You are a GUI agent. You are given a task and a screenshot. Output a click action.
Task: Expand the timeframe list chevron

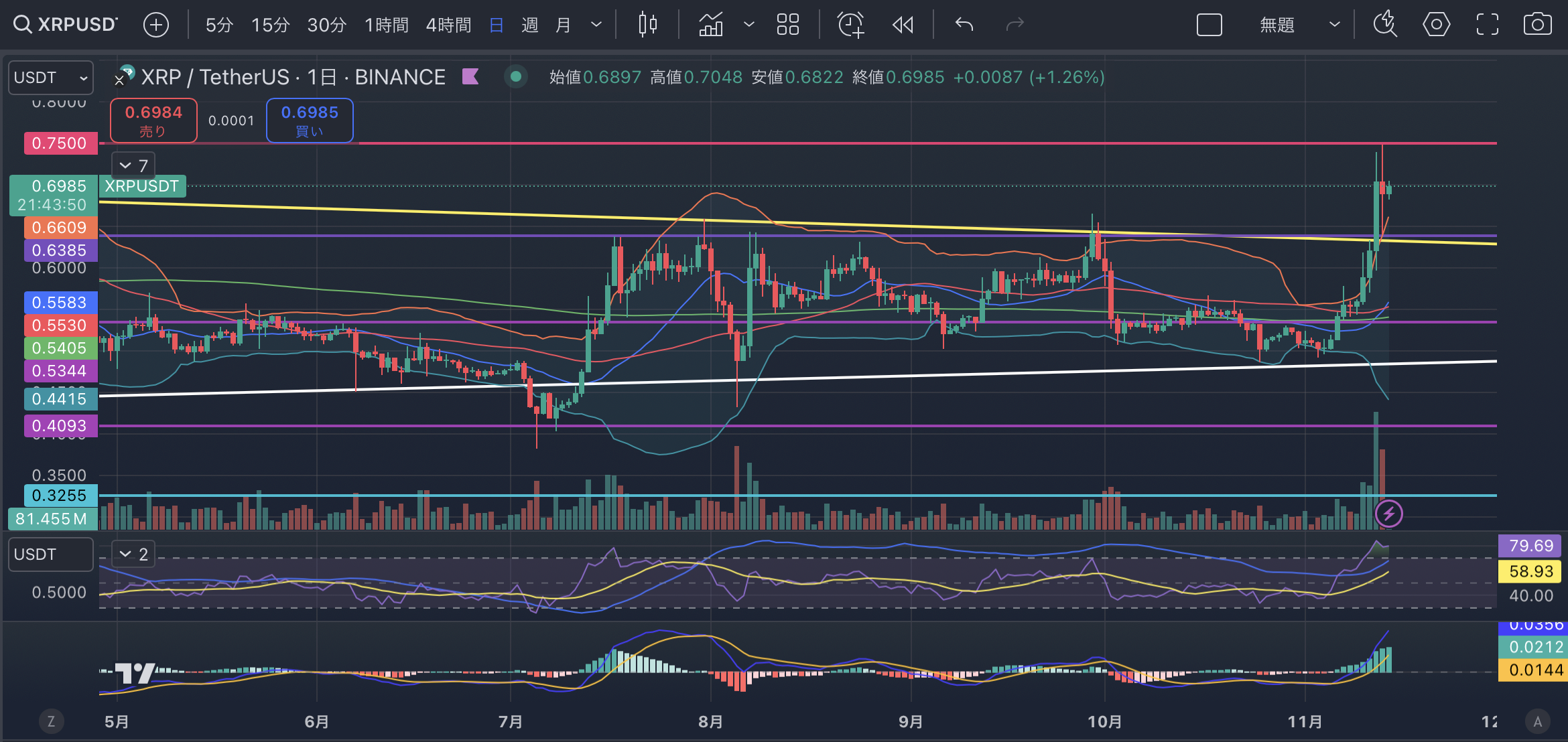point(596,25)
